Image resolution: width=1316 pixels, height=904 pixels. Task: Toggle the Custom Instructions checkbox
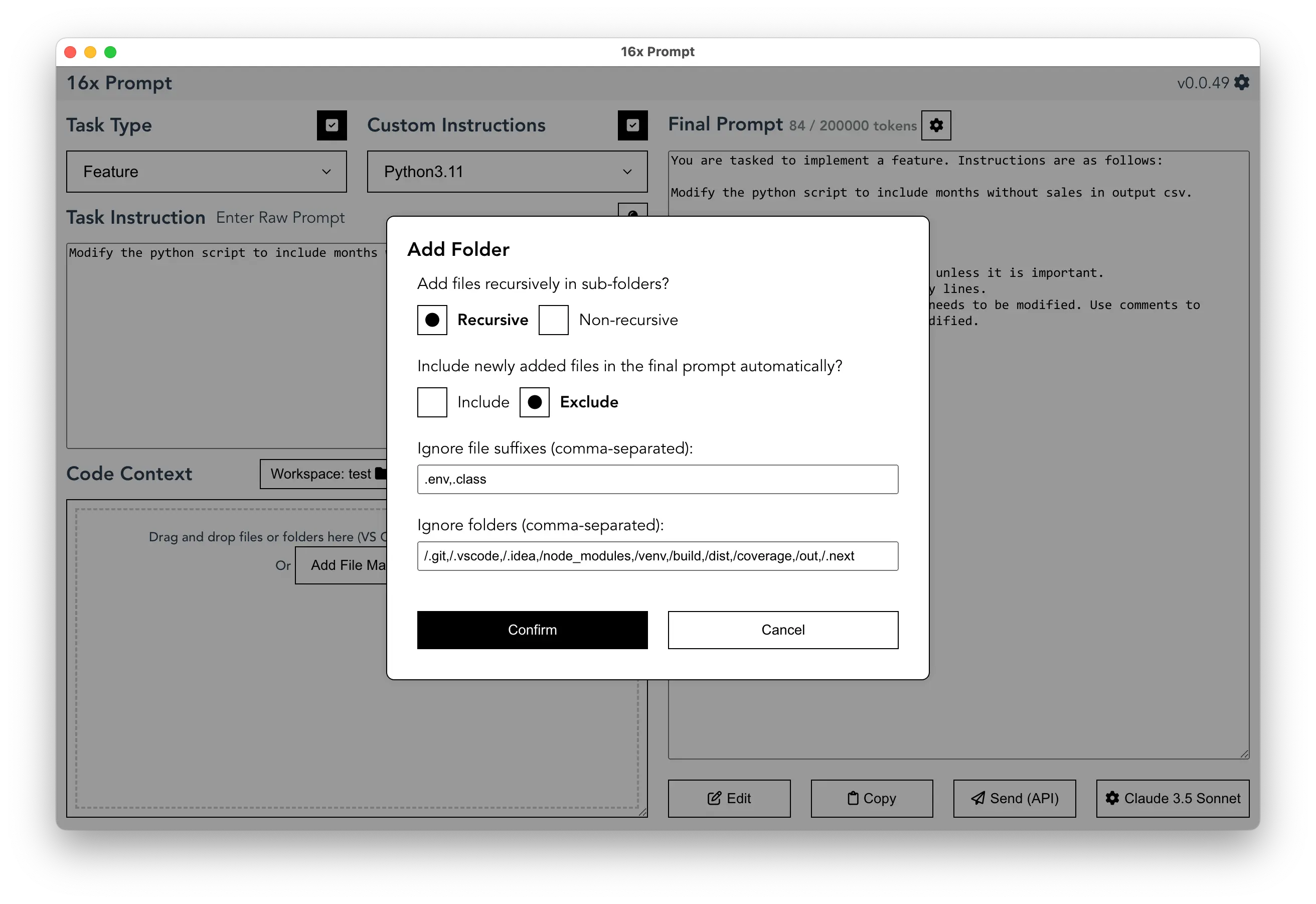point(632,125)
